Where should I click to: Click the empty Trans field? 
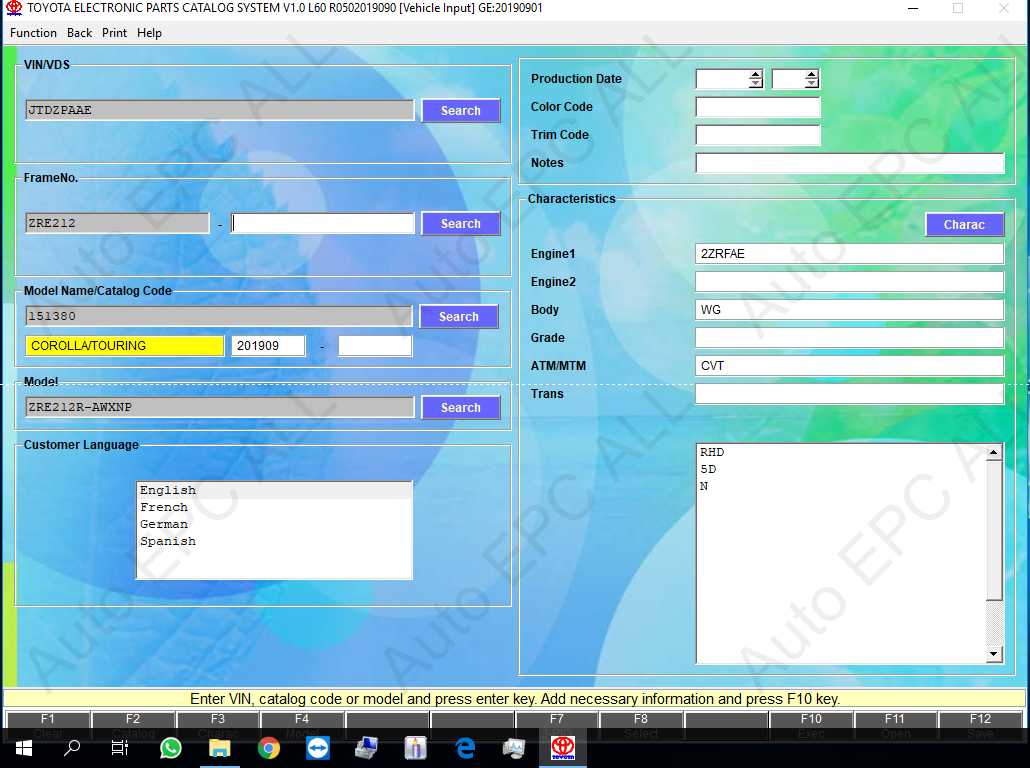click(850, 394)
